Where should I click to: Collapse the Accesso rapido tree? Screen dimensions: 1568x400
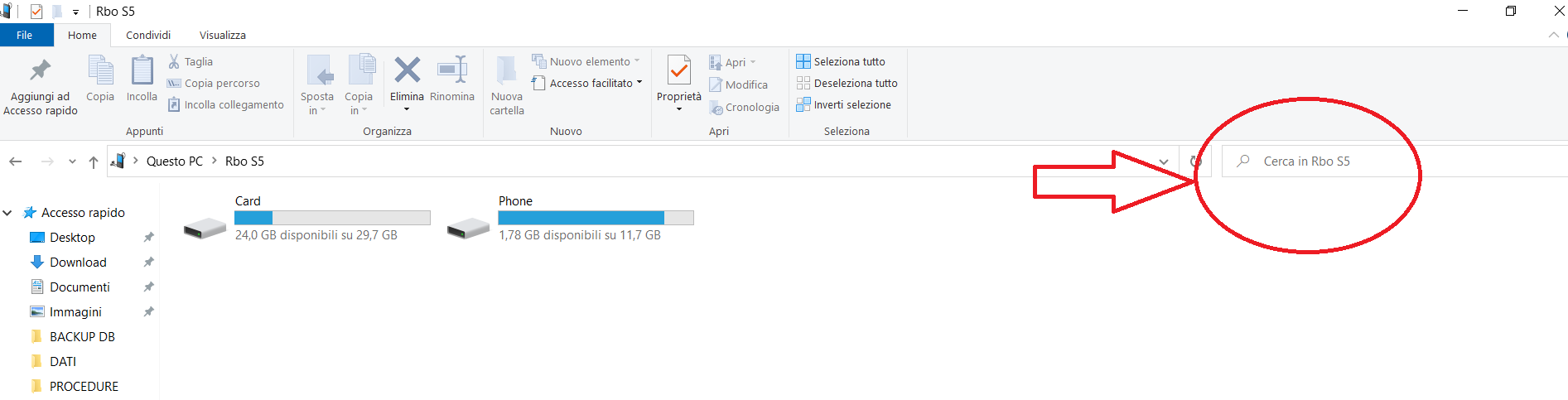click(x=7, y=213)
